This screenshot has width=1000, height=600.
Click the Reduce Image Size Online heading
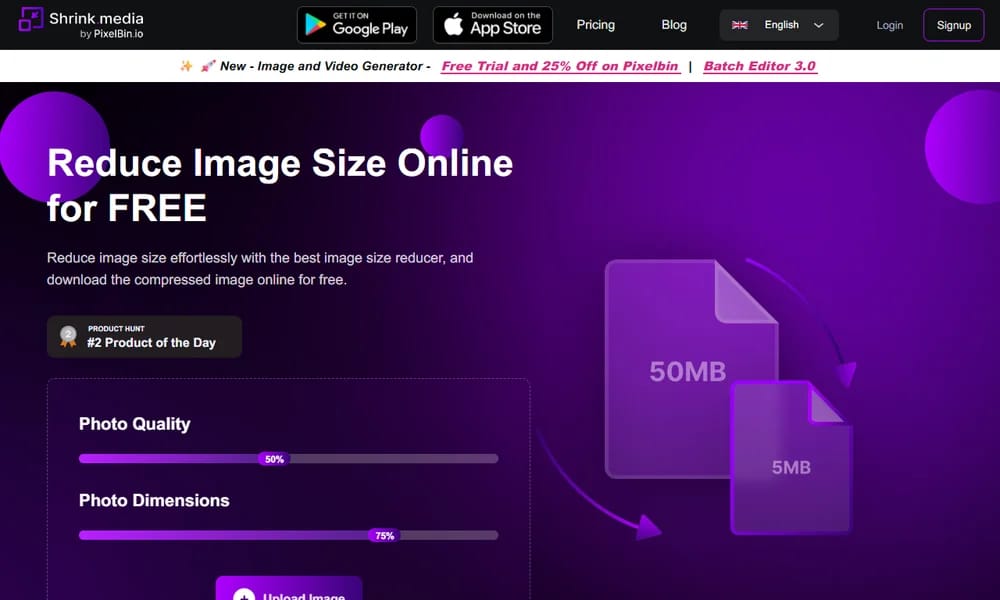[x=280, y=185]
